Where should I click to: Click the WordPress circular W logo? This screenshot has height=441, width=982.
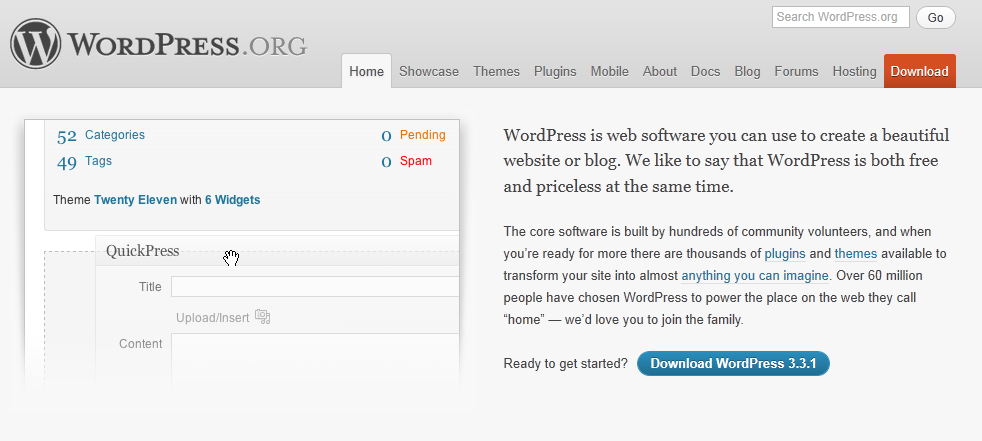tap(36, 43)
